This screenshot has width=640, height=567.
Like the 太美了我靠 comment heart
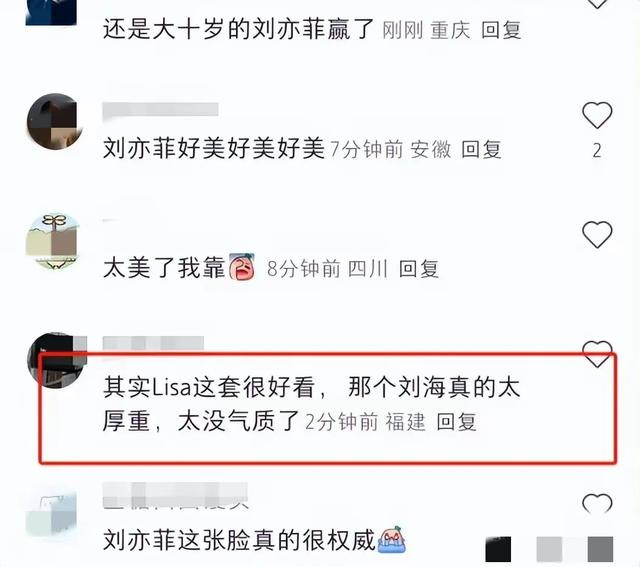(597, 235)
